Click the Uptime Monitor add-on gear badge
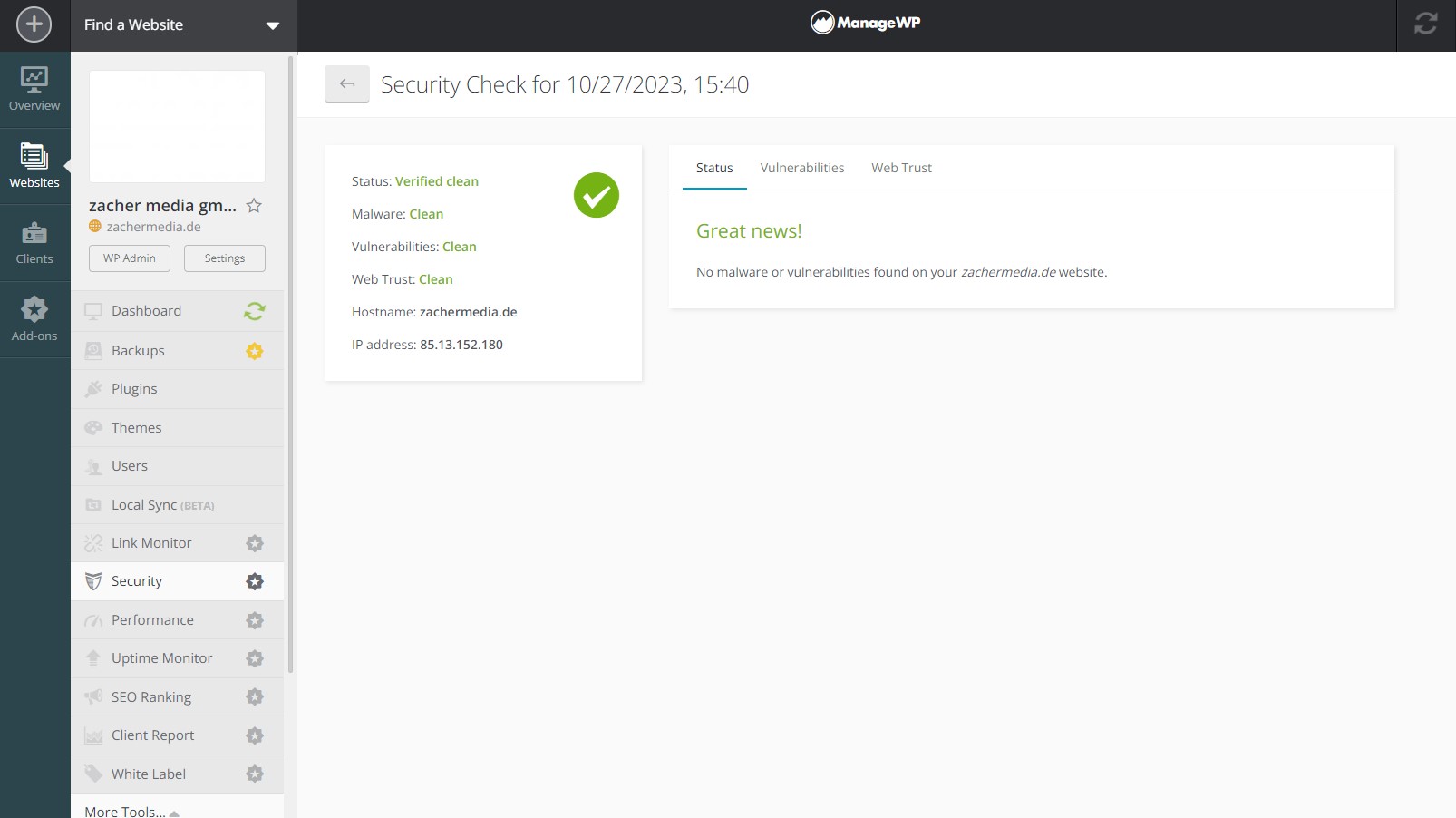The image size is (1456, 818). tap(255, 658)
